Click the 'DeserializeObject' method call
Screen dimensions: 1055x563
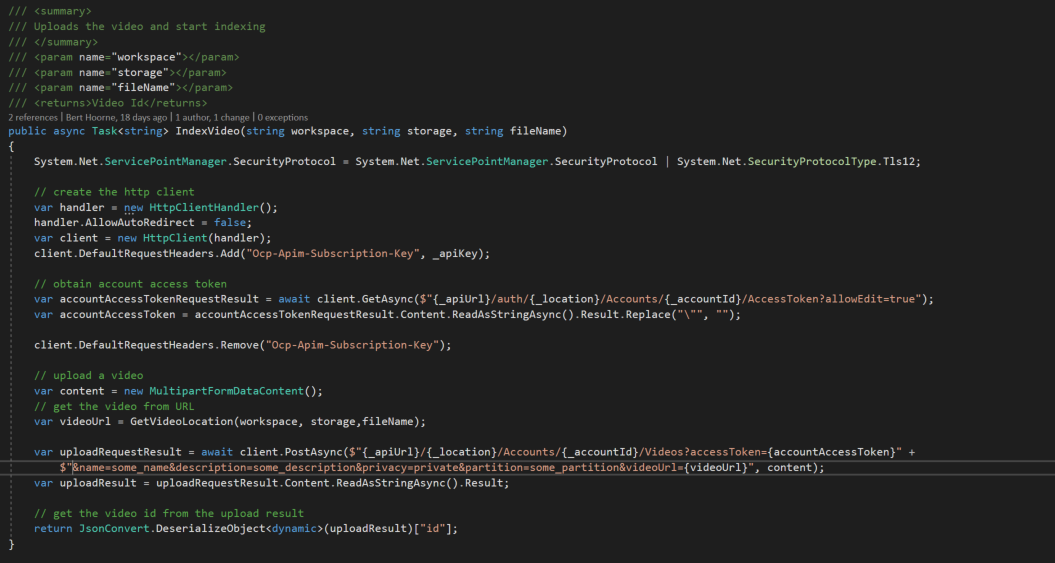coord(211,529)
